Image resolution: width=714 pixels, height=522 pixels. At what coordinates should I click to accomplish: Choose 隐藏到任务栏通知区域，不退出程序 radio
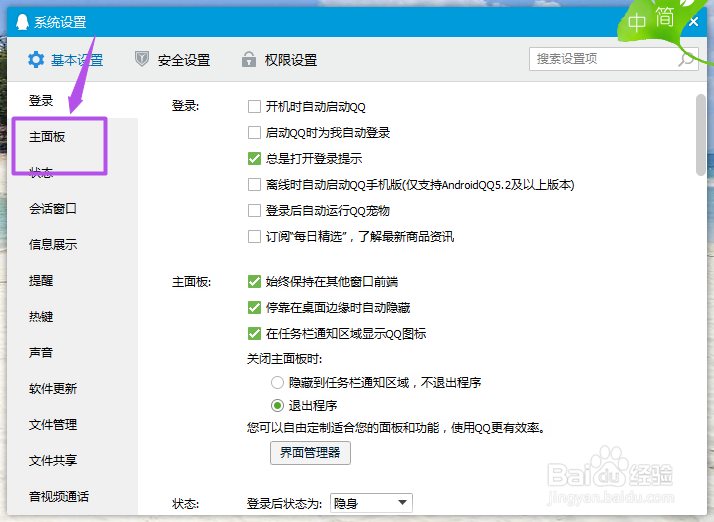point(277,382)
